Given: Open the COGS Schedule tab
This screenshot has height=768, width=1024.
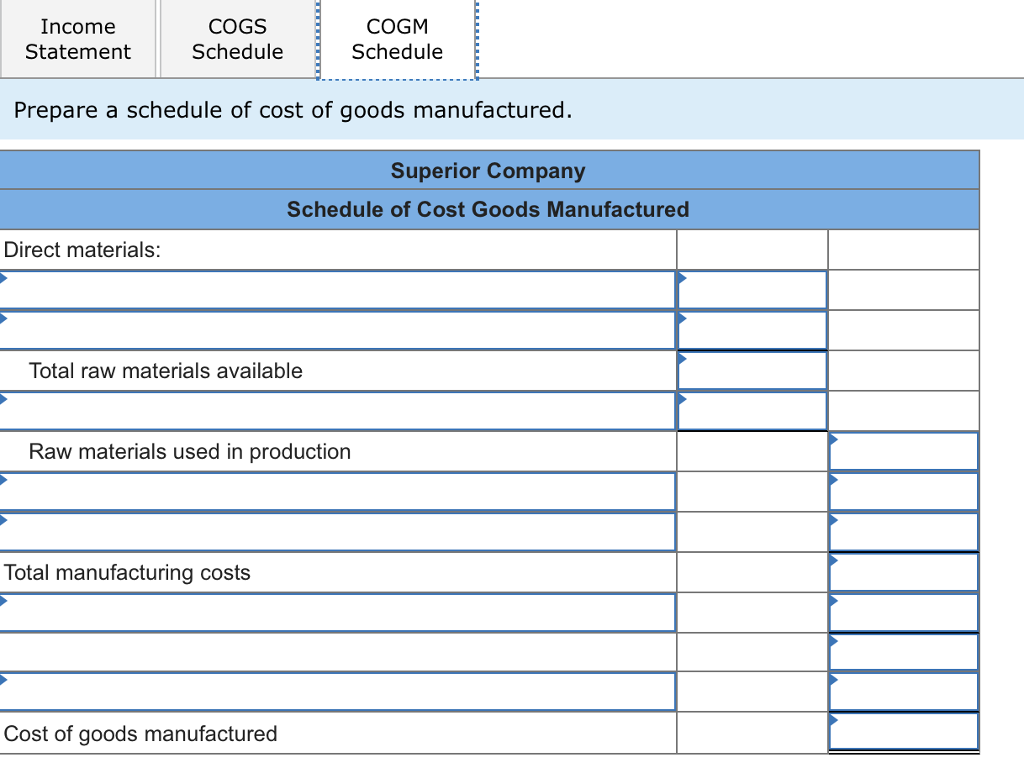Looking at the screenshot, I should (237, 39).
